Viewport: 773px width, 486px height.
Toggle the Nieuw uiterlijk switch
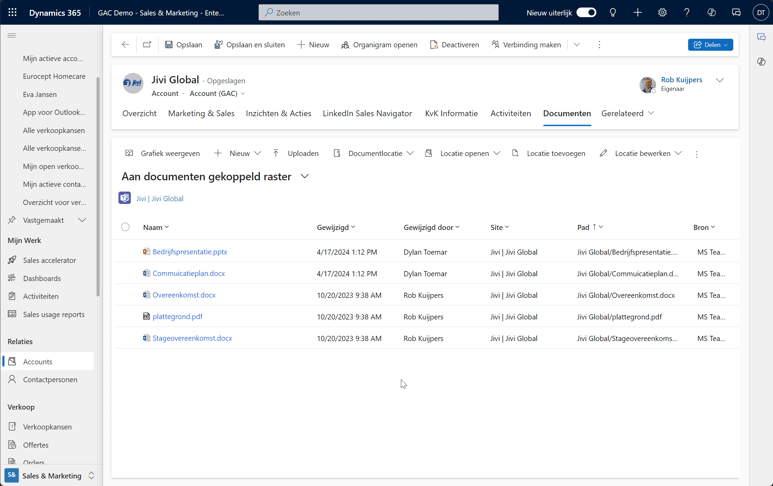pyautogui.click(x=586, y=12)
